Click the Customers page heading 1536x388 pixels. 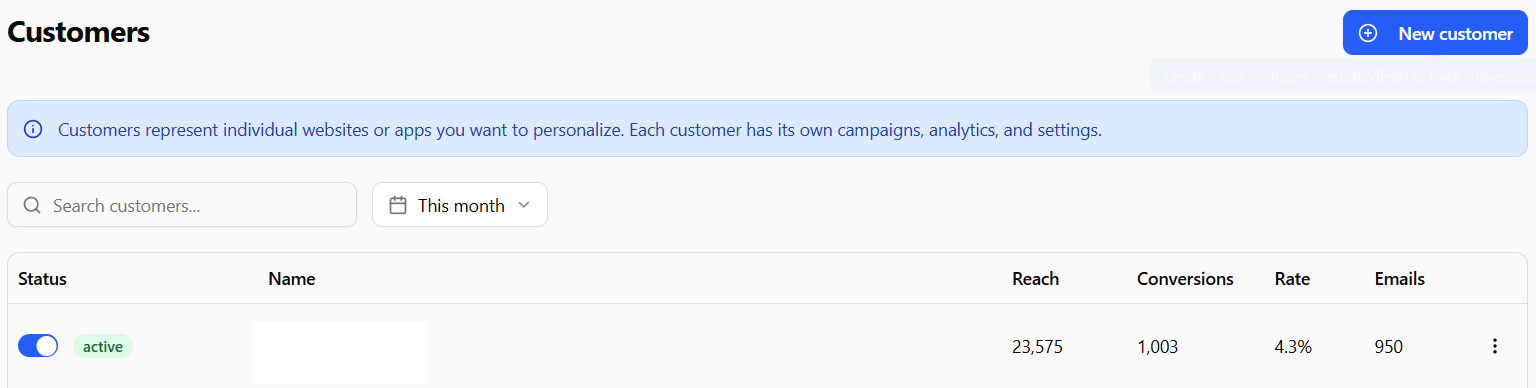(x=79, y=32)
